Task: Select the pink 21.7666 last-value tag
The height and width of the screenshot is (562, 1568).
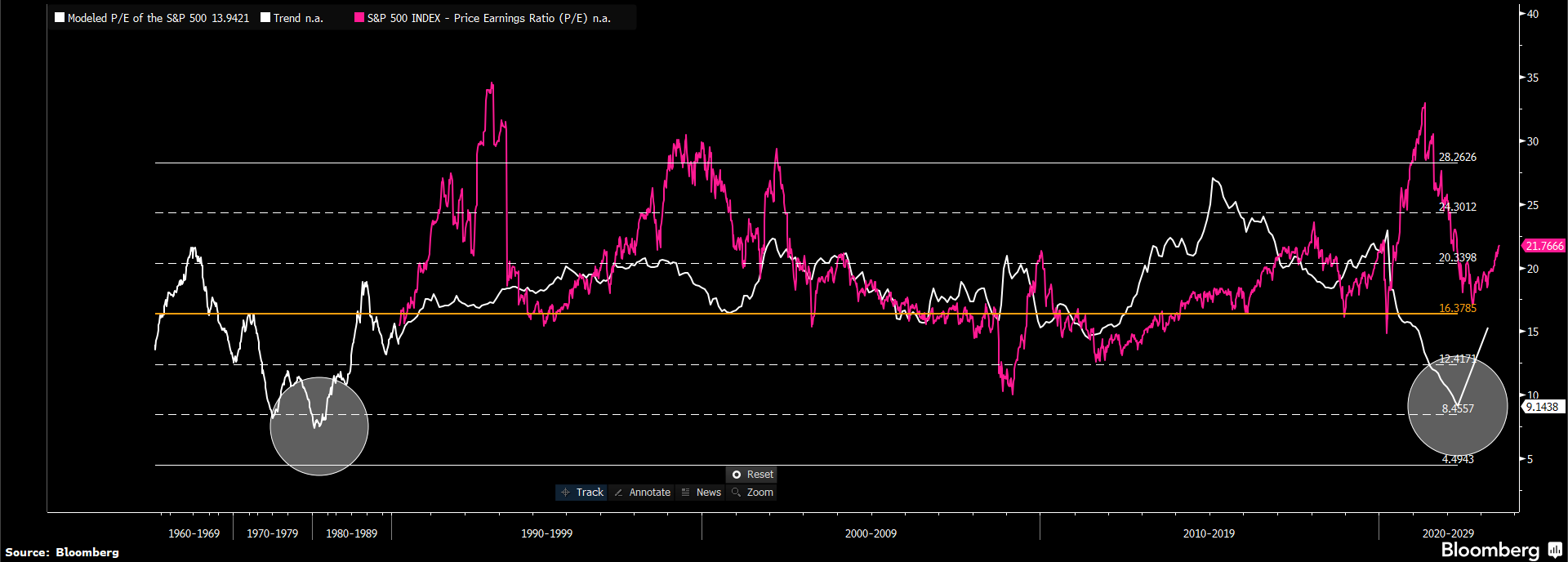Action: tap(1543, 246)
